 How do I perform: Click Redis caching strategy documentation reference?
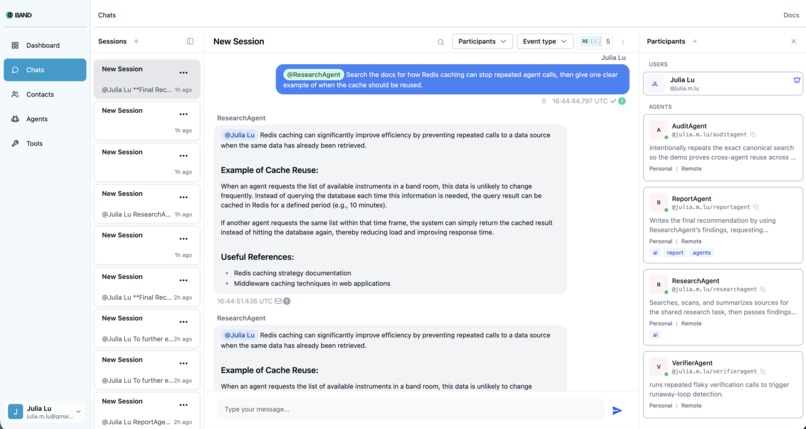(292, 273)
